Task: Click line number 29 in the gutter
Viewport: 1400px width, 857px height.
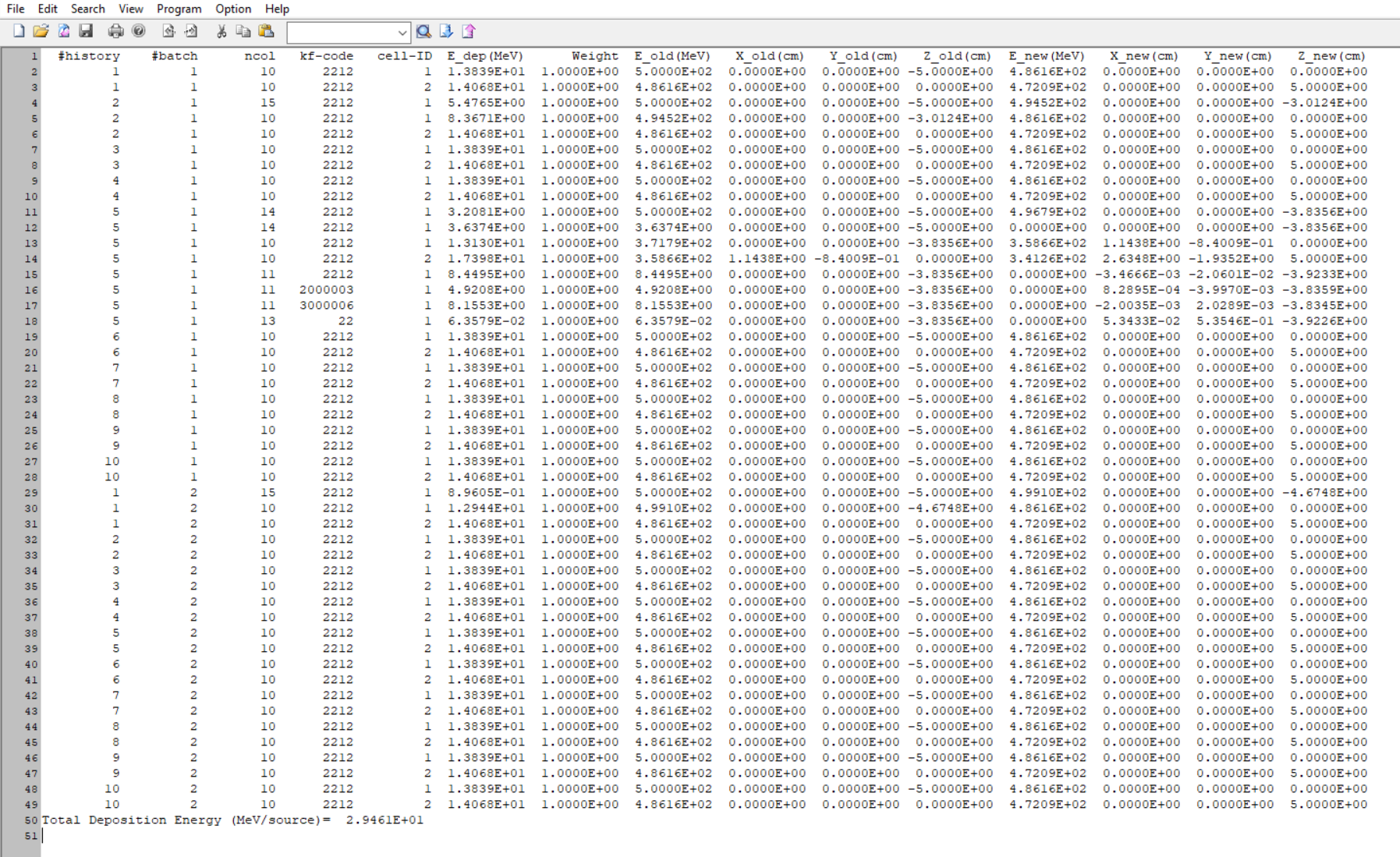Action: (x=31, y=493)
